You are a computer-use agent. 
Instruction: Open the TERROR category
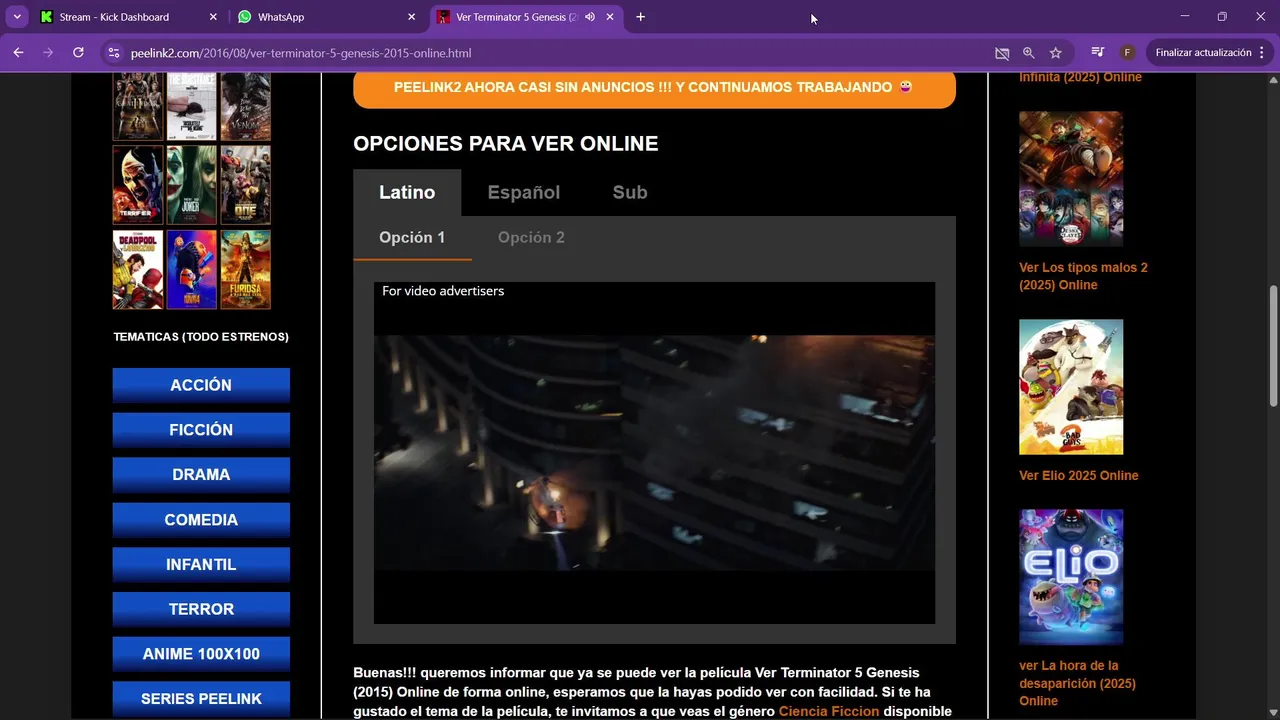pos(201,609)
